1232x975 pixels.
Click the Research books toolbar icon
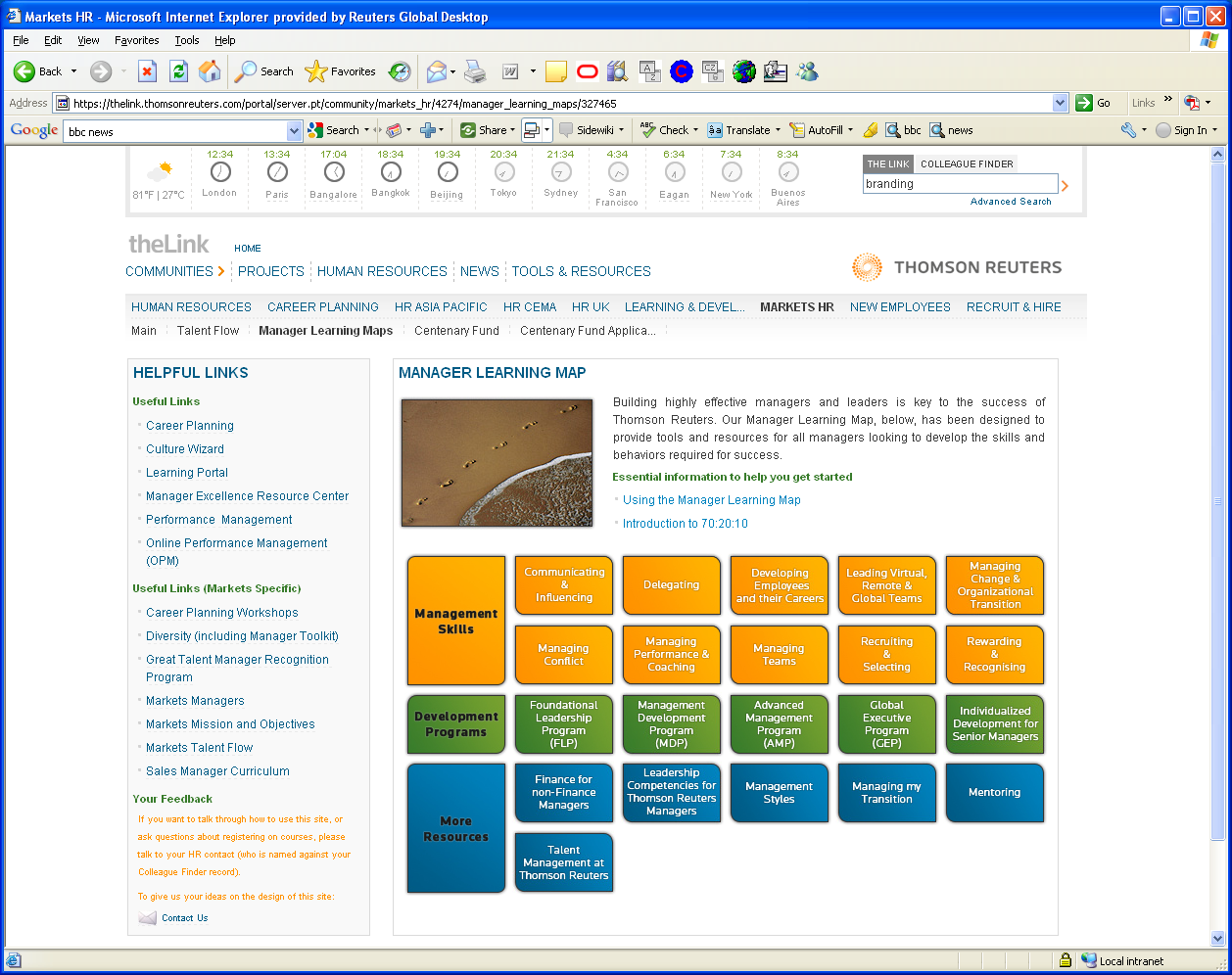coord(617,71)
